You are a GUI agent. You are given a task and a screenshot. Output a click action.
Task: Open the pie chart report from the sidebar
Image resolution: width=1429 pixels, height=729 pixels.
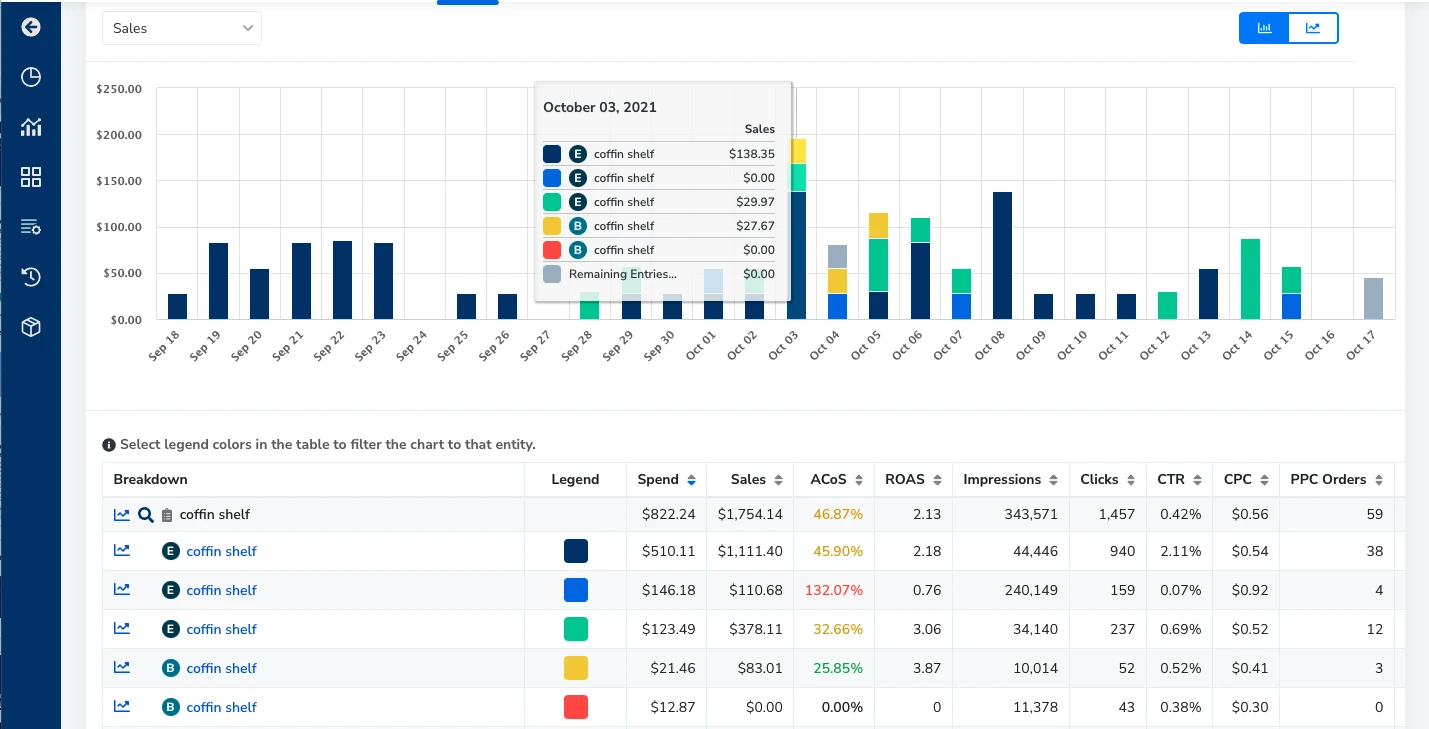(x=30, y=77)
